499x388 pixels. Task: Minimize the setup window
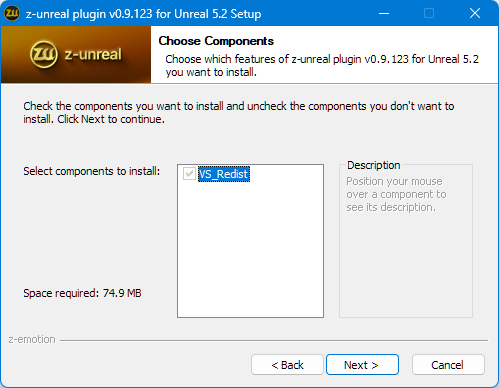click(x=384, y=13)
